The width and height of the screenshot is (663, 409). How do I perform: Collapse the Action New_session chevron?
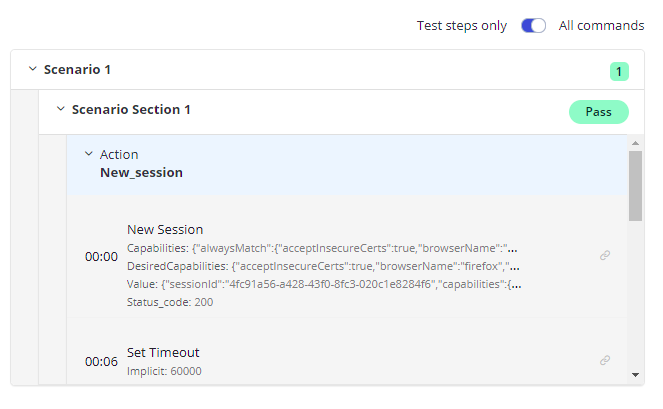88,154
